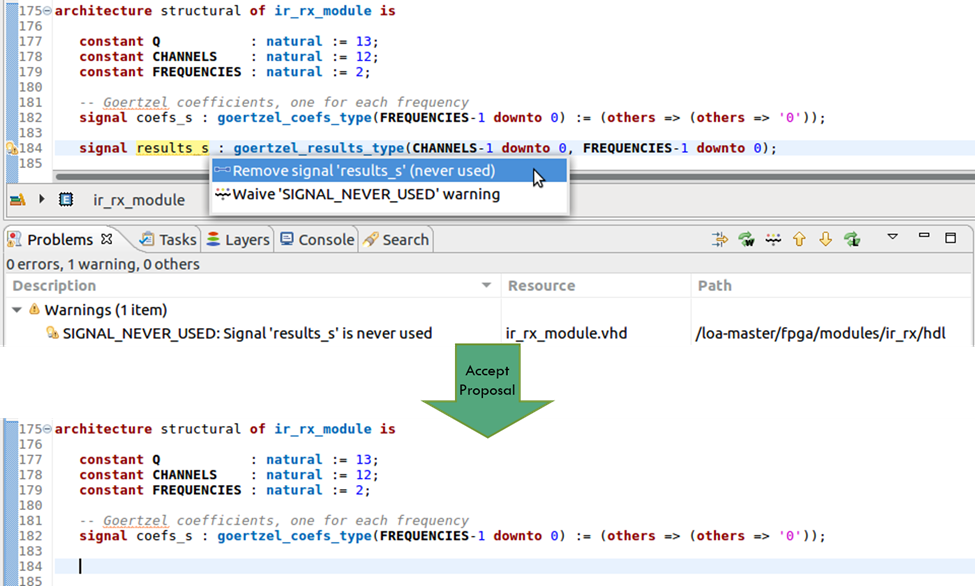This screenshot has width=975, height=586.
Task: Close the Problems tab via its X
Action: (106, 239)
